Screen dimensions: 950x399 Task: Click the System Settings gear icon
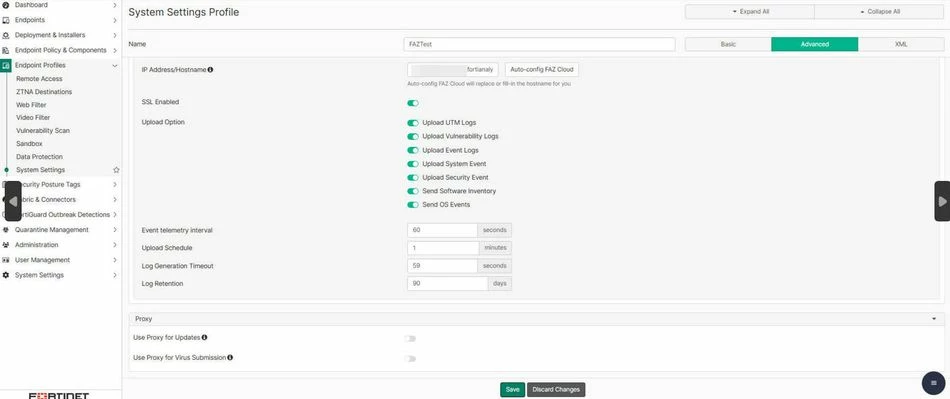[5, 275]
